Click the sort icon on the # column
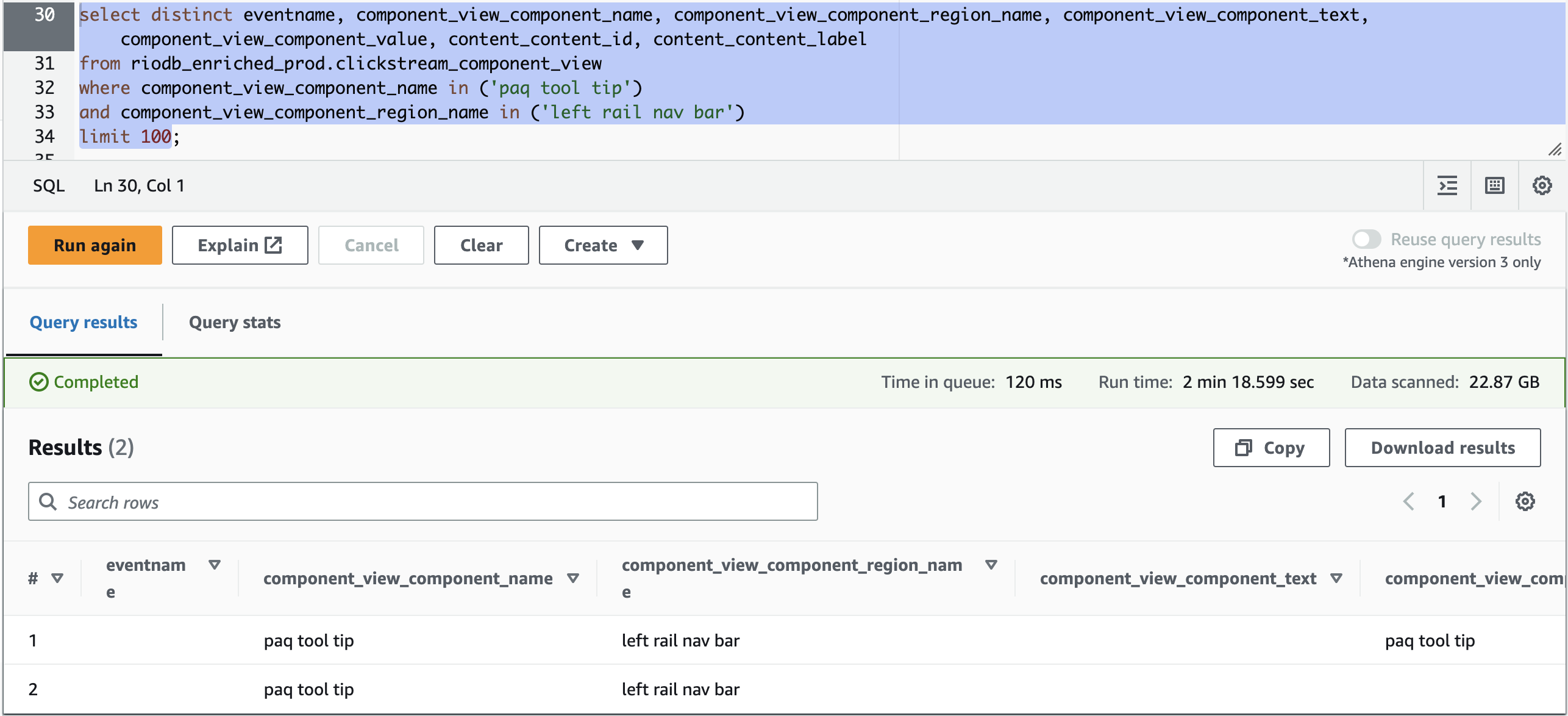1568x716 pixels. click(x=59, y=578)
